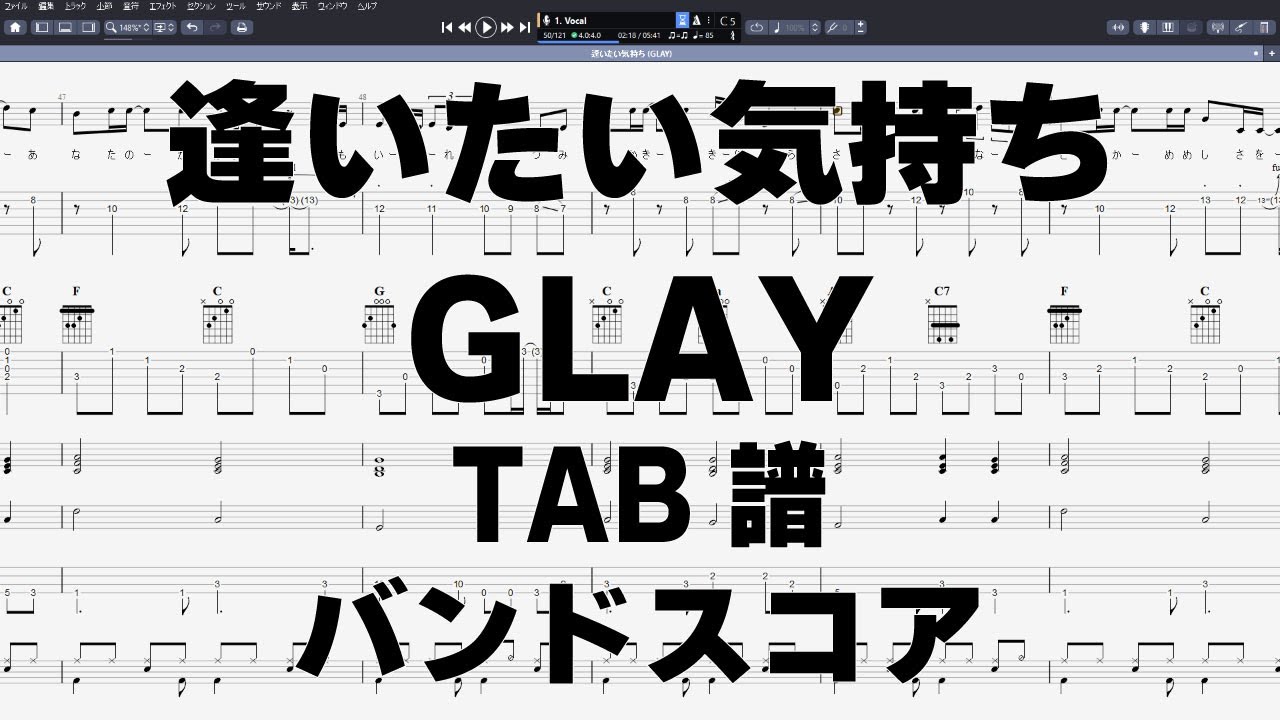Click the Undo arrow icon
The width and height of the screenshot is (1280, 720).
(x=193, y=27)
